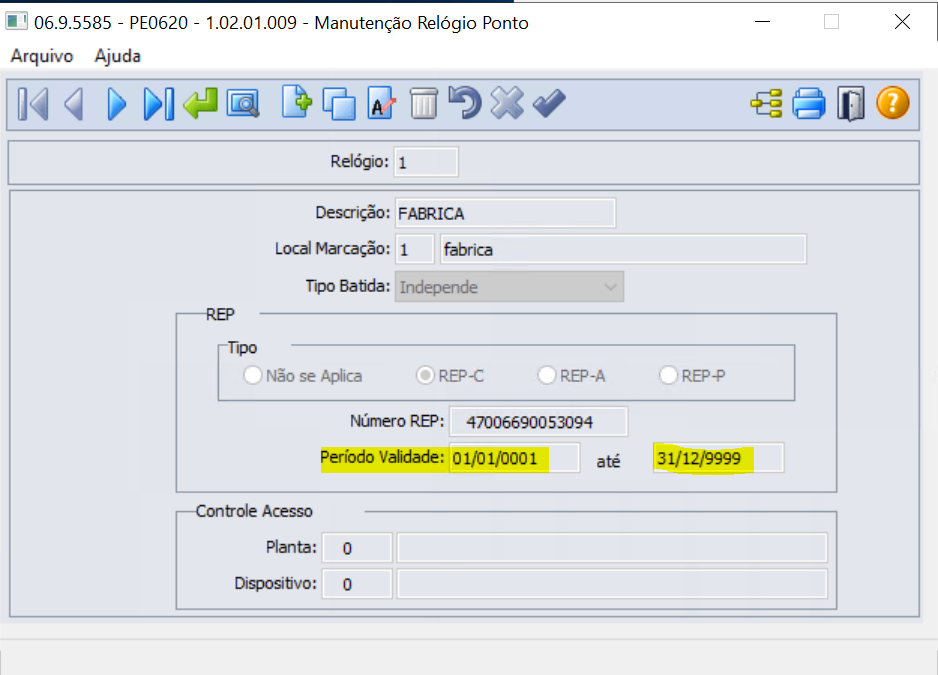
Task: Go to next record arrow
Action: [117, 104]
